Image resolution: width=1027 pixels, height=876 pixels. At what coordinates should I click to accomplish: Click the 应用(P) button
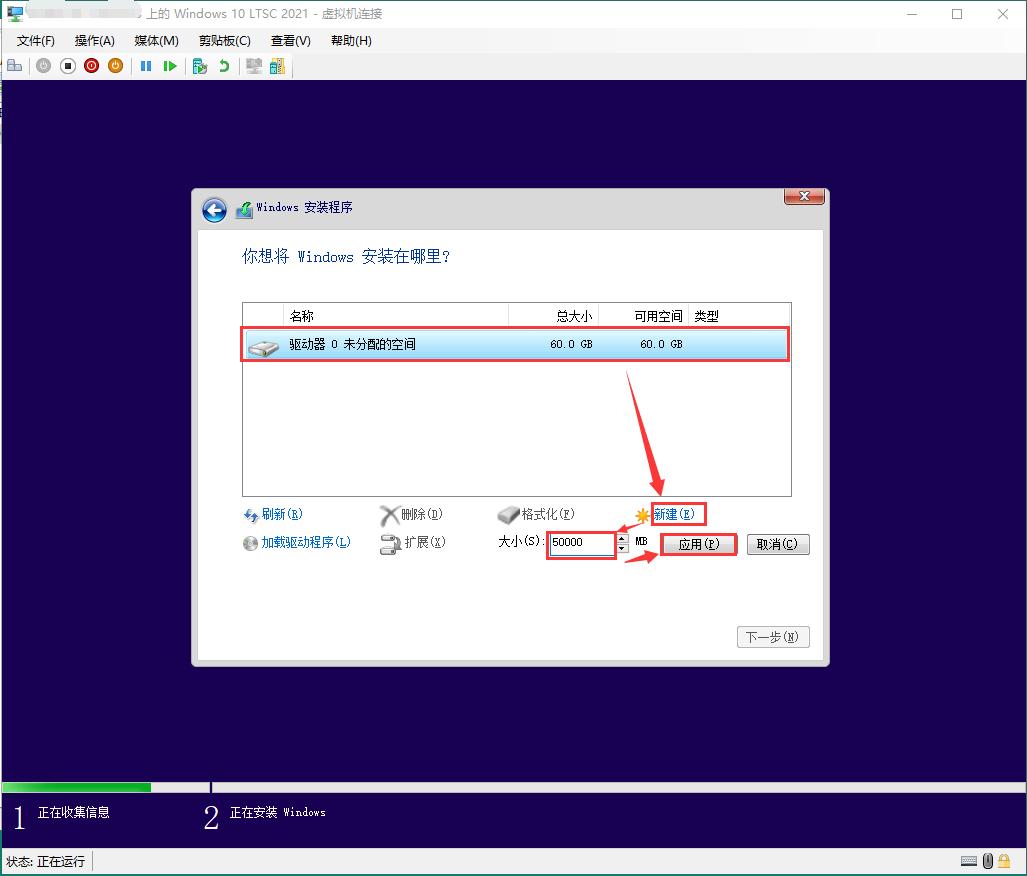point(699,544)
